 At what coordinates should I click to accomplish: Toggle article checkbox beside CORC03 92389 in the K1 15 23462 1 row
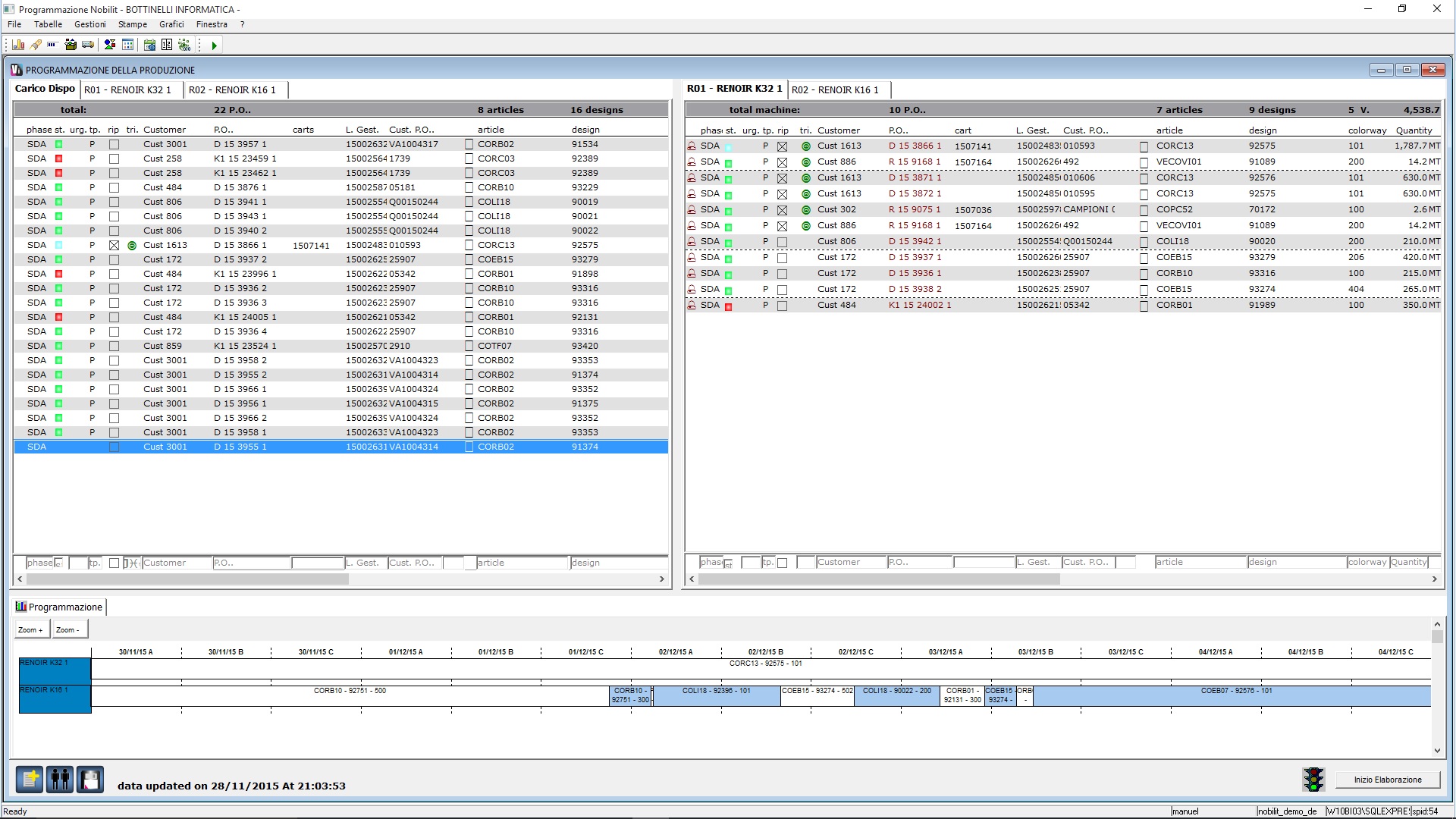(469, 173)
